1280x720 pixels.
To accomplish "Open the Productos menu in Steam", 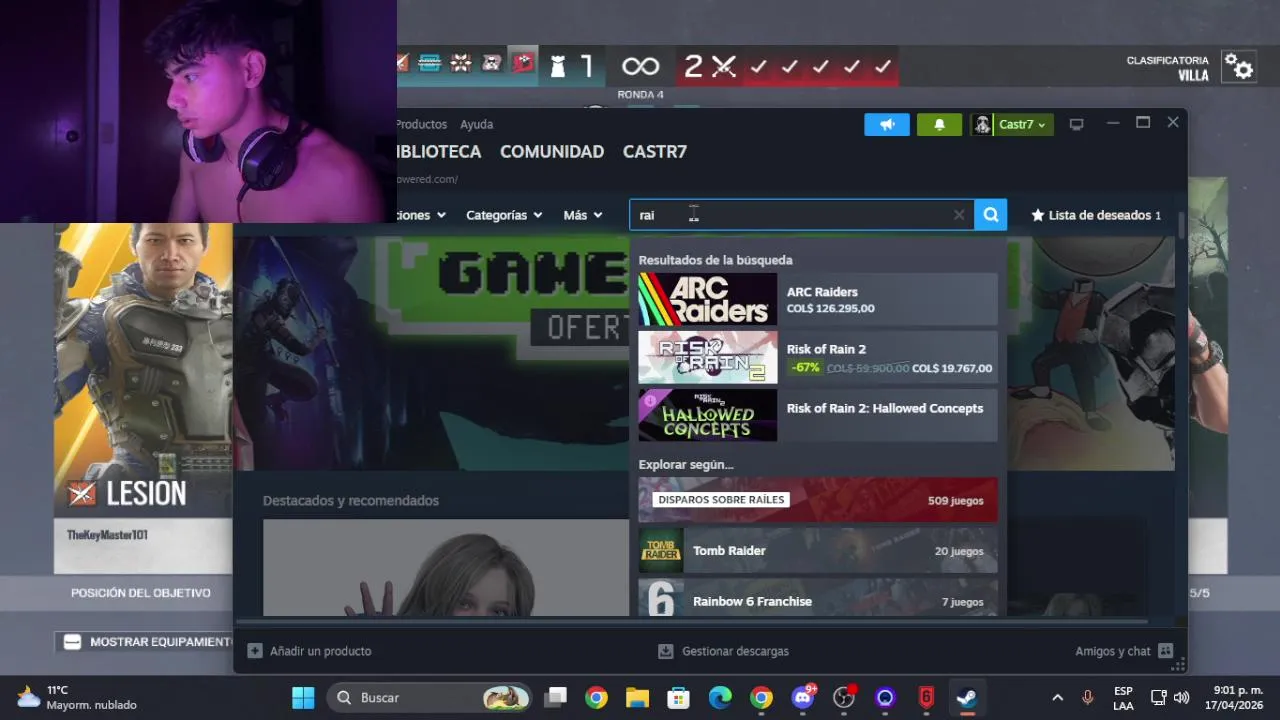I will point(422,124).
